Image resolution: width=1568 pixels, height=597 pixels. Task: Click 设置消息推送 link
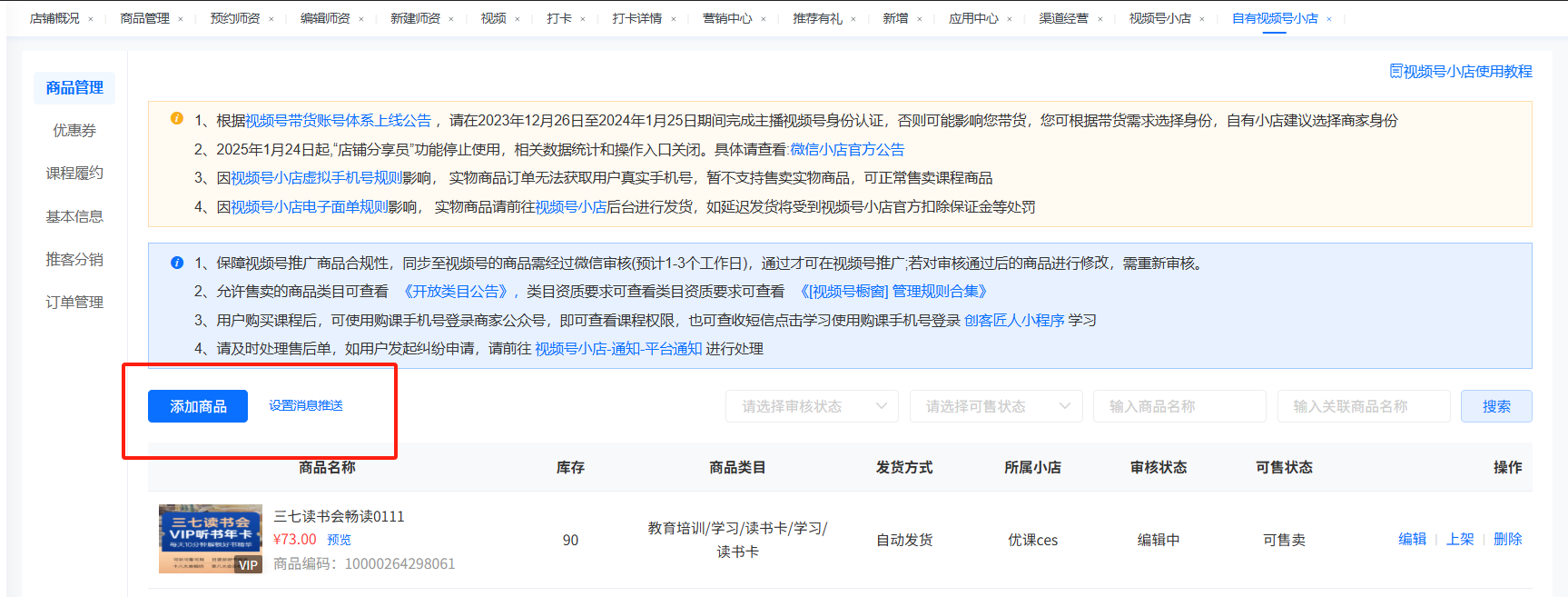306,405
